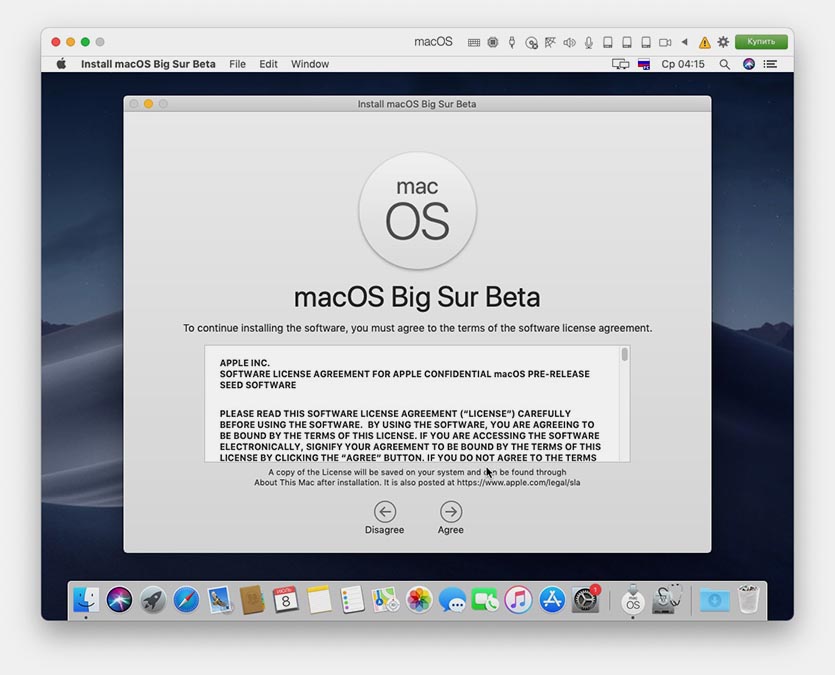
Task: Open the Window menu
Action: point(310,64)
